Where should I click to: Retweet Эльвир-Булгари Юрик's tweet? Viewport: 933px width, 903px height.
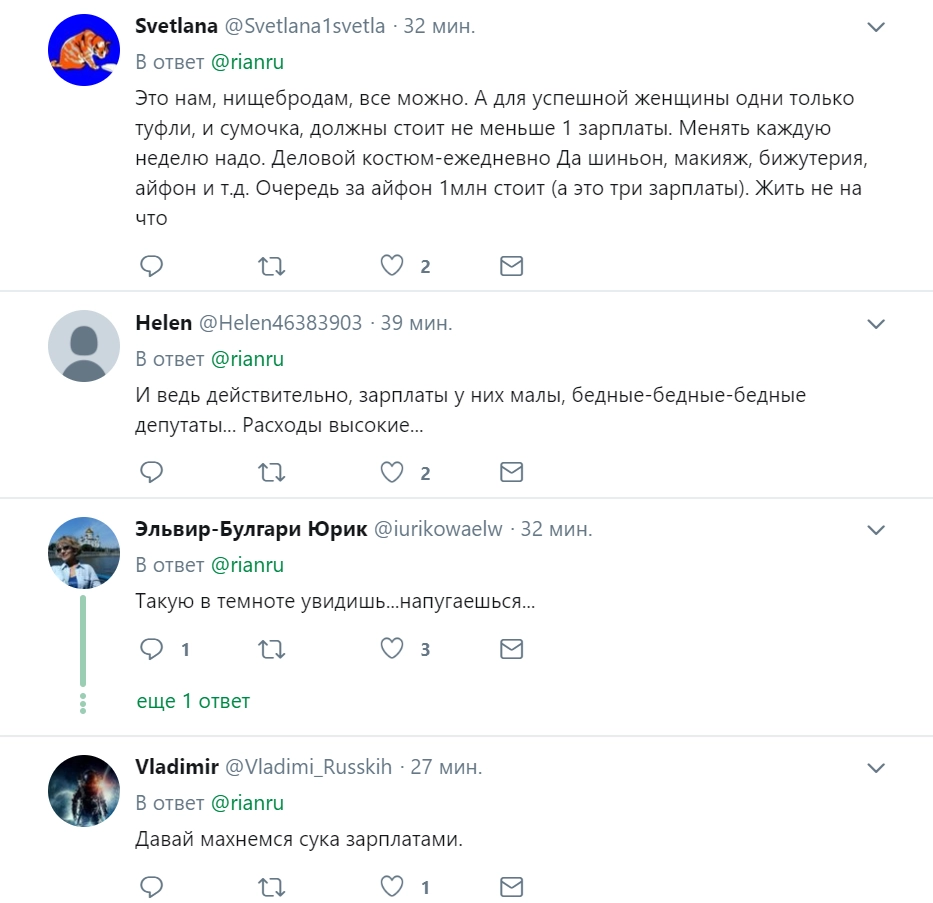click(x=271, y=649)
